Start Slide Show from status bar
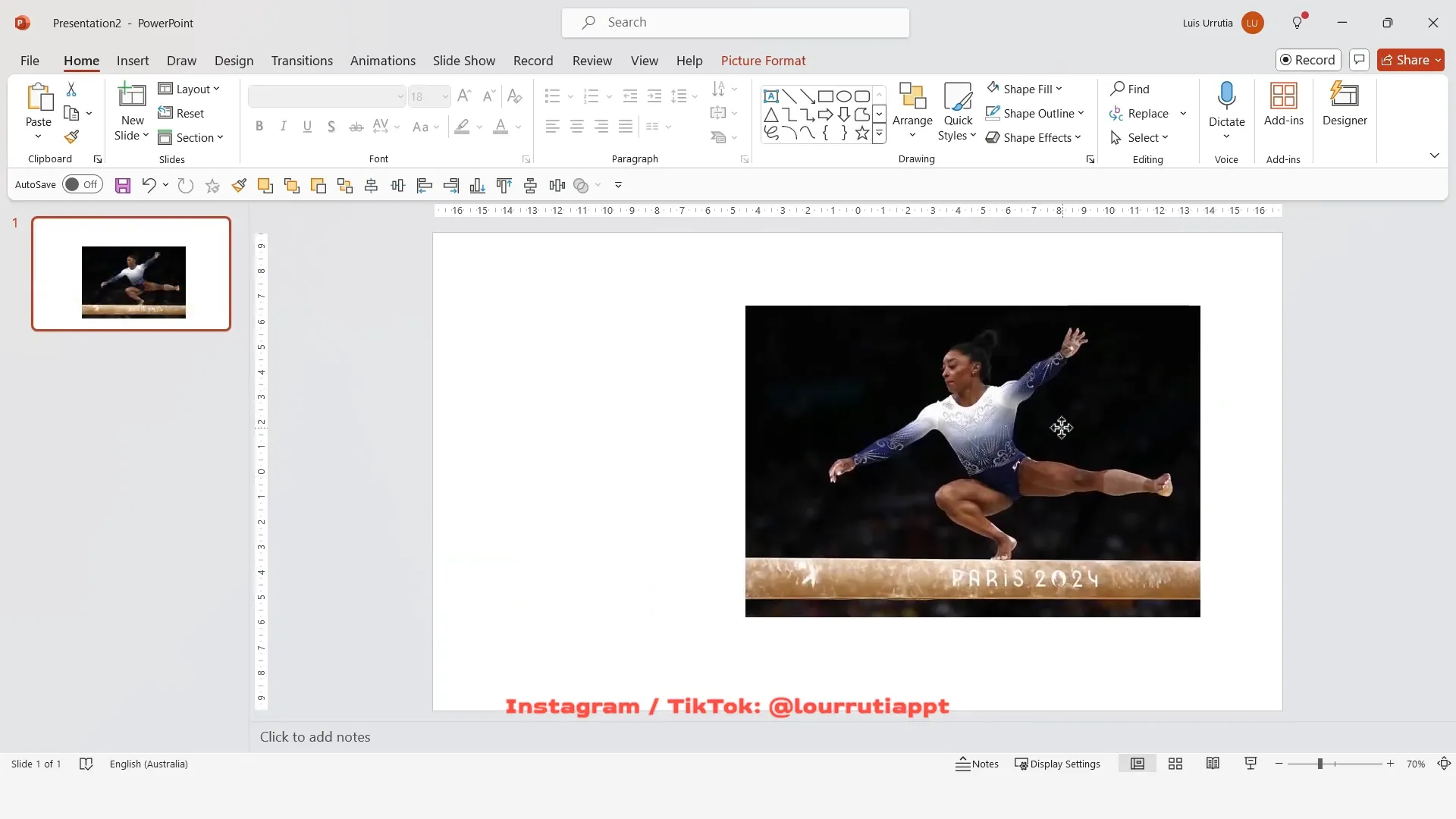1456x819 pixels. (1250, 764)
